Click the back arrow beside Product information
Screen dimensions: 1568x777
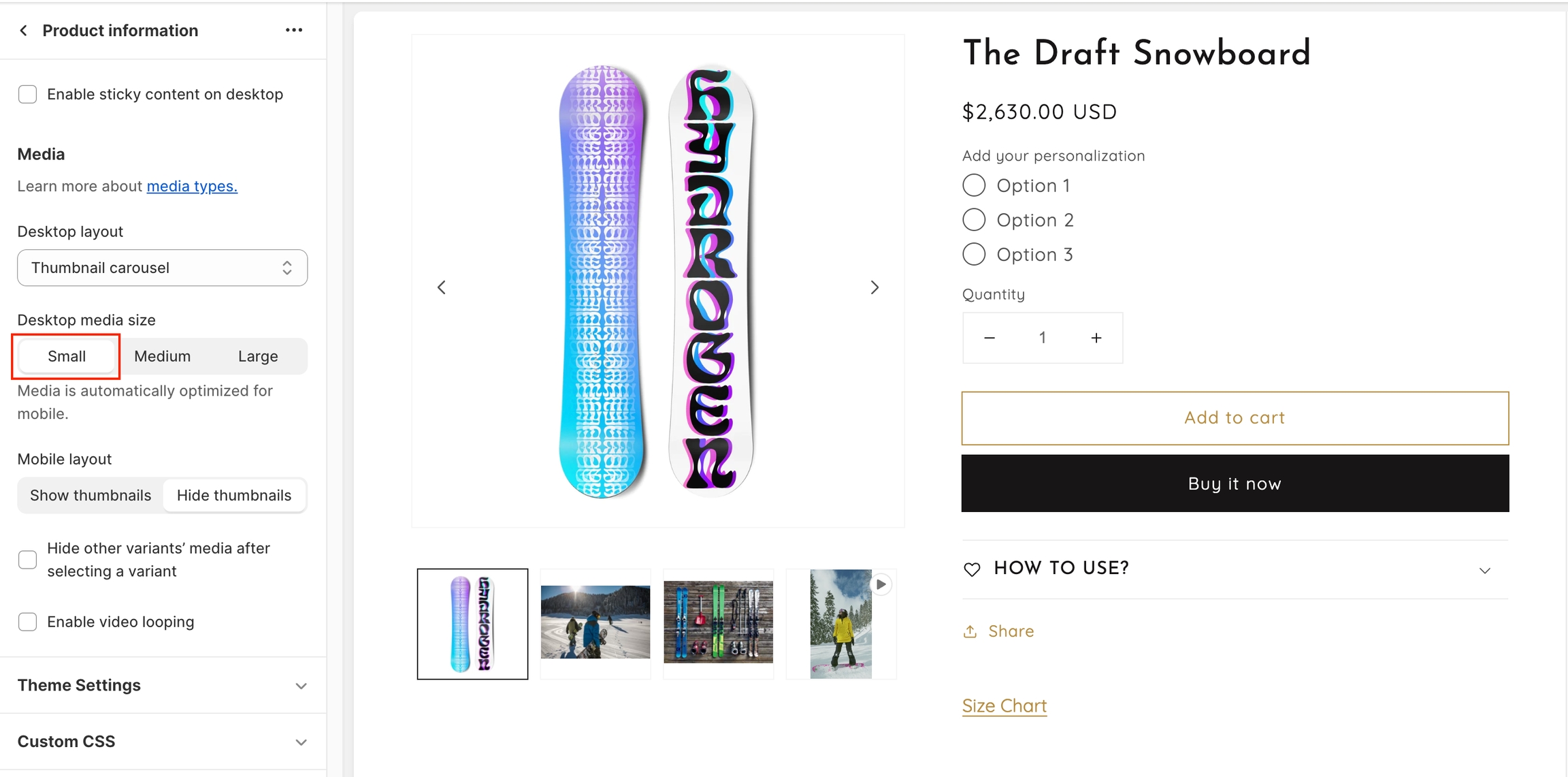point(24,31)
